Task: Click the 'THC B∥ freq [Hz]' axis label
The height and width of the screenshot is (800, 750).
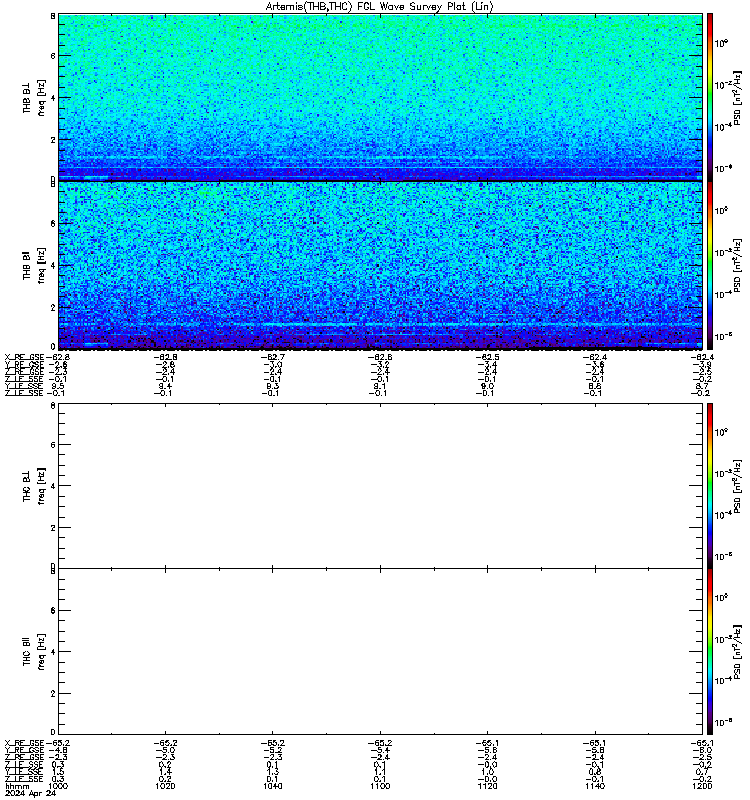Action: [x=34, y=652]
